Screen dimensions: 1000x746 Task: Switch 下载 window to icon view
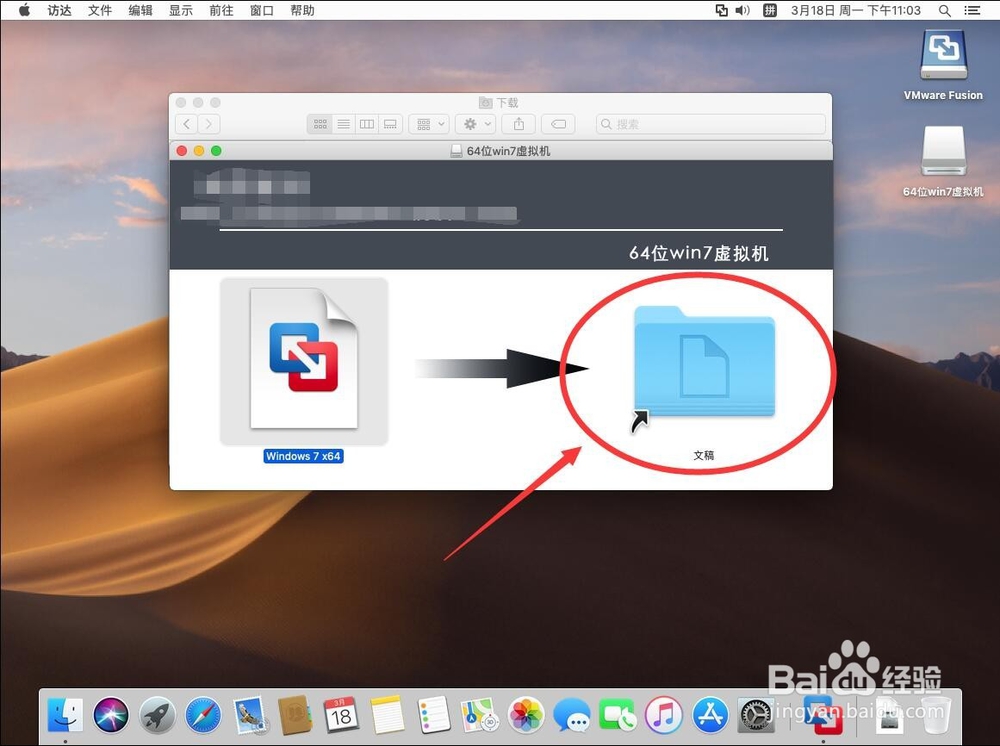pyautogui.click(x=320, y=124)
